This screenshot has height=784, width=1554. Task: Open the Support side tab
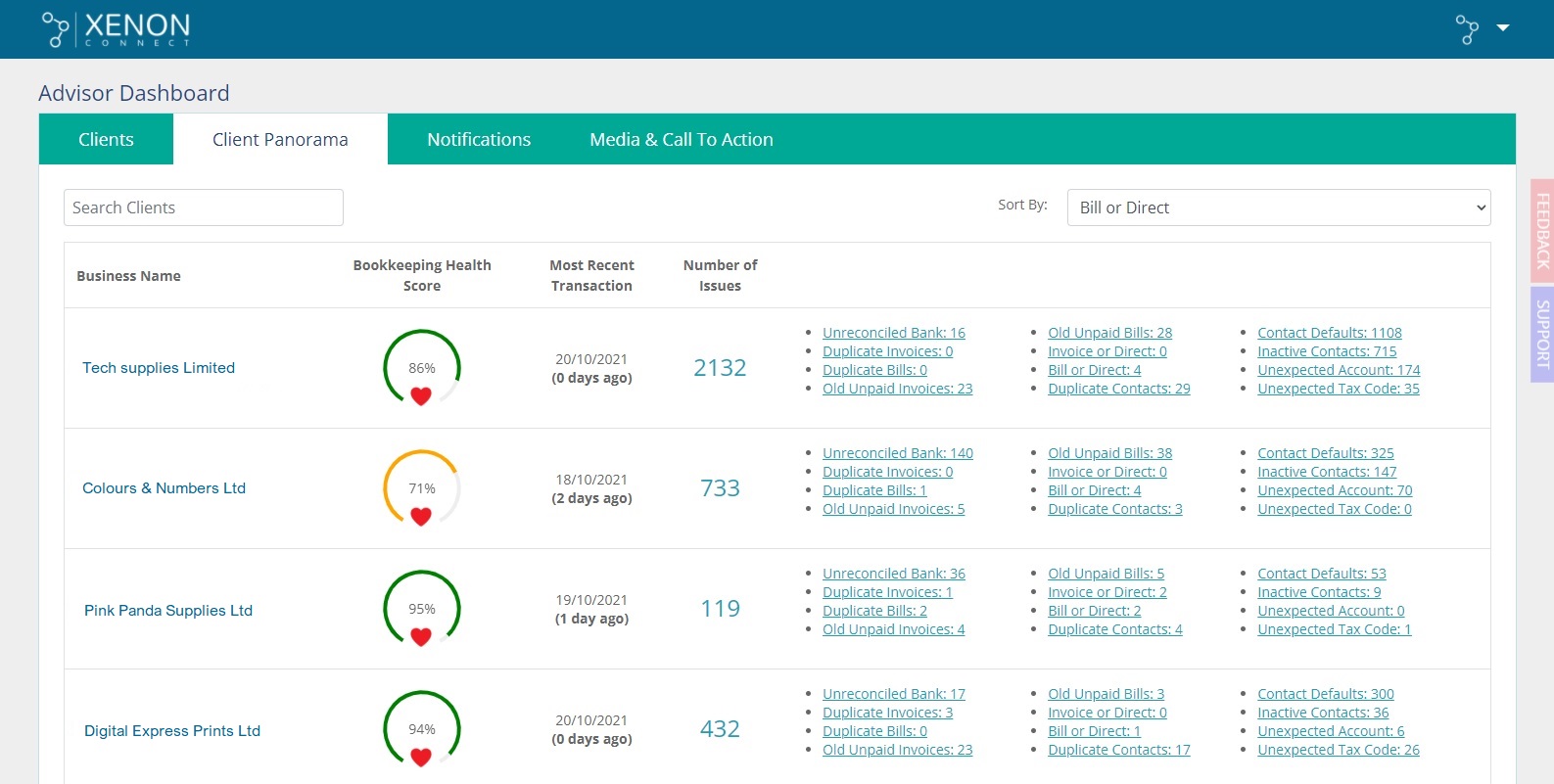pyautogui.click(x=1542, y=334)
